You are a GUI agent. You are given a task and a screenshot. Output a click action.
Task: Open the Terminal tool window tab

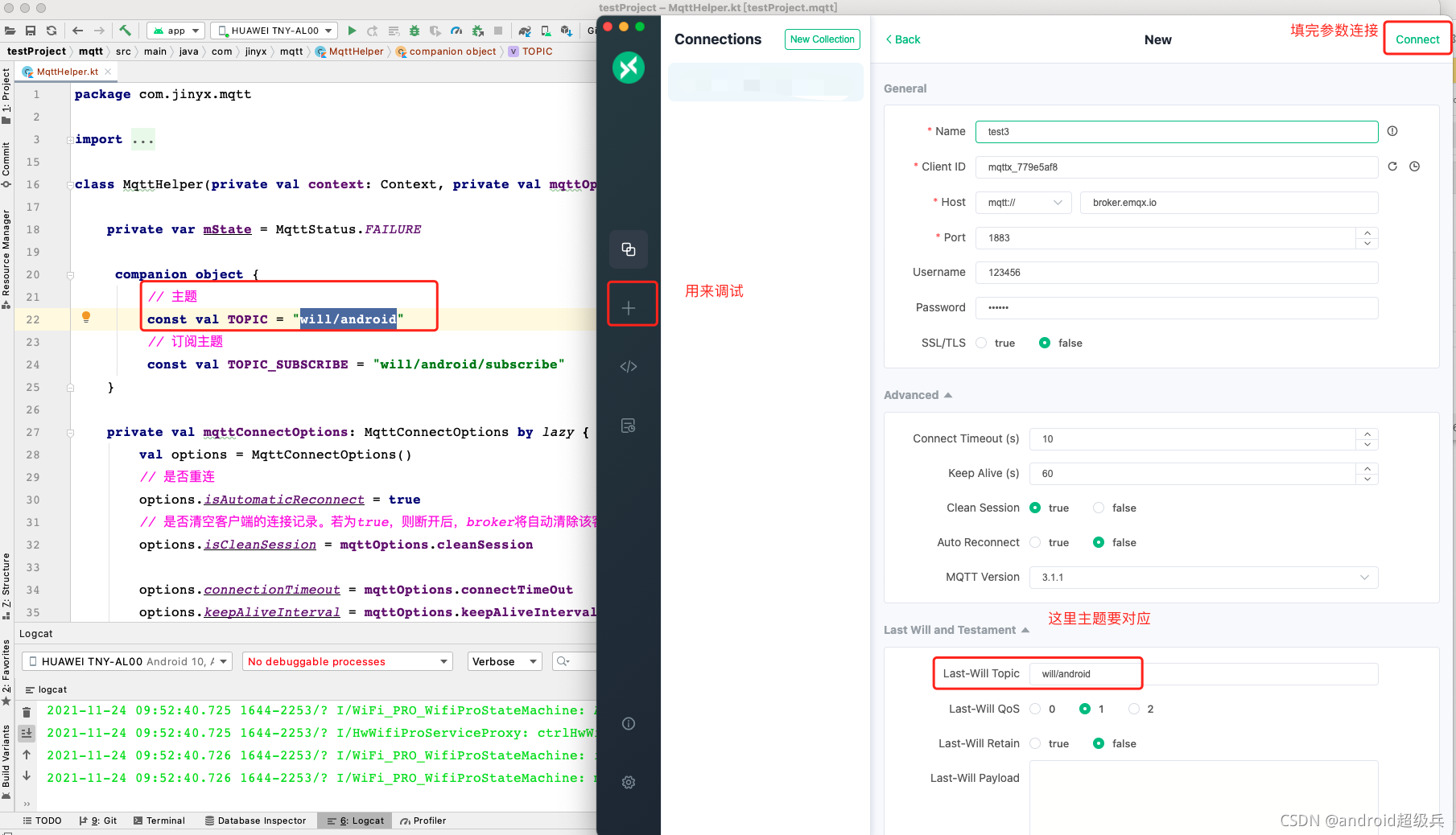click(x=159, y=821)
